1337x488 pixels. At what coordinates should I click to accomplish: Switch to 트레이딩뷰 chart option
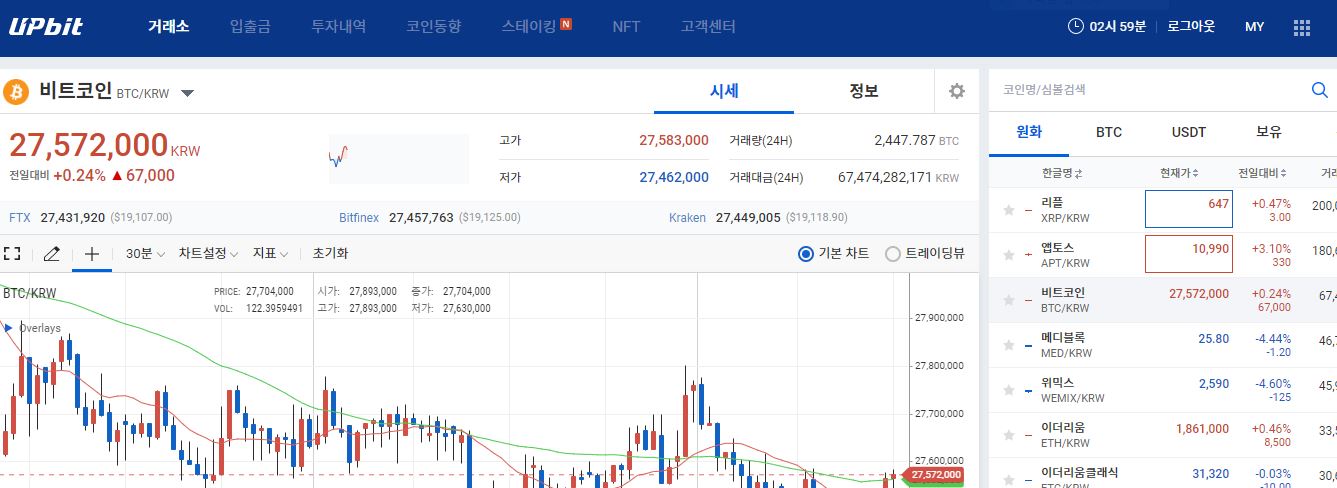click(x=893, y=254)
